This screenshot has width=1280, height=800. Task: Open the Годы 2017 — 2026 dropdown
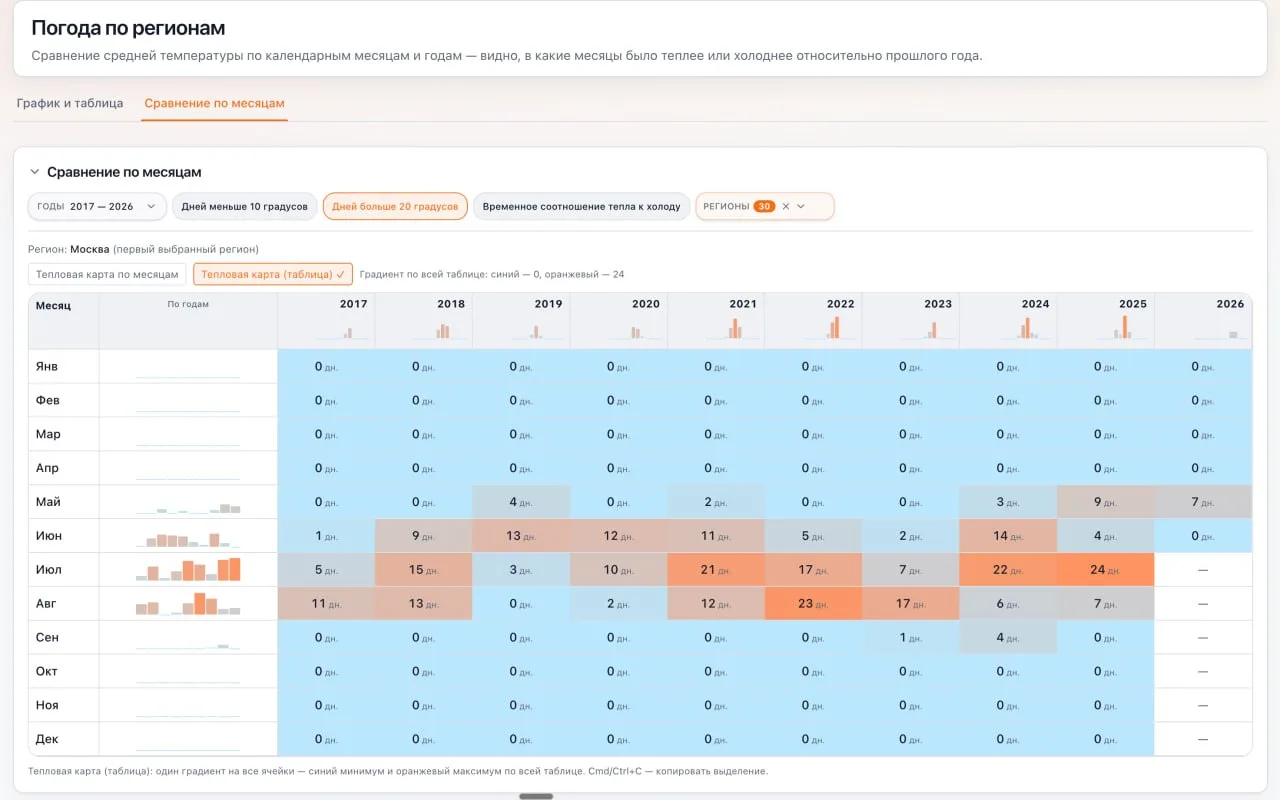point(97,206)
